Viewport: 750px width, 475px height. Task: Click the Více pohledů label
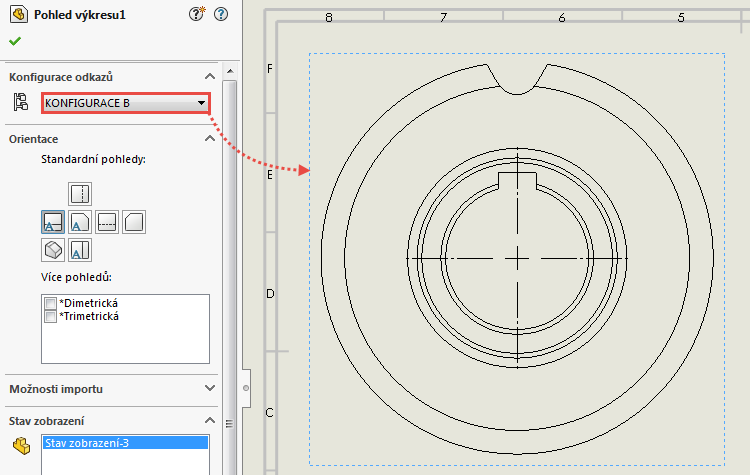(77, 277)
